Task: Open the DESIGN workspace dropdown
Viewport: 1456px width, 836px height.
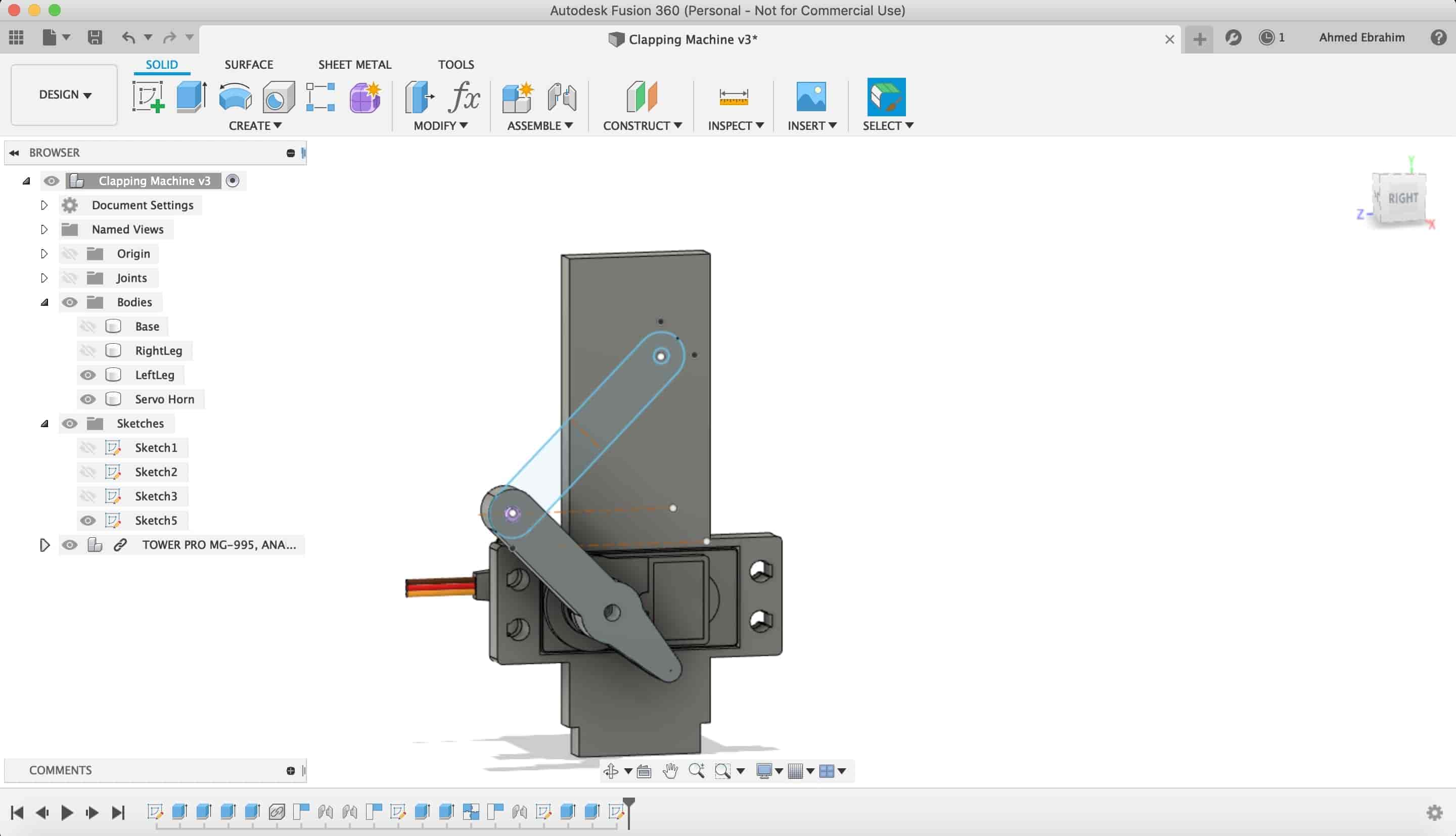Action: (64, 95)
